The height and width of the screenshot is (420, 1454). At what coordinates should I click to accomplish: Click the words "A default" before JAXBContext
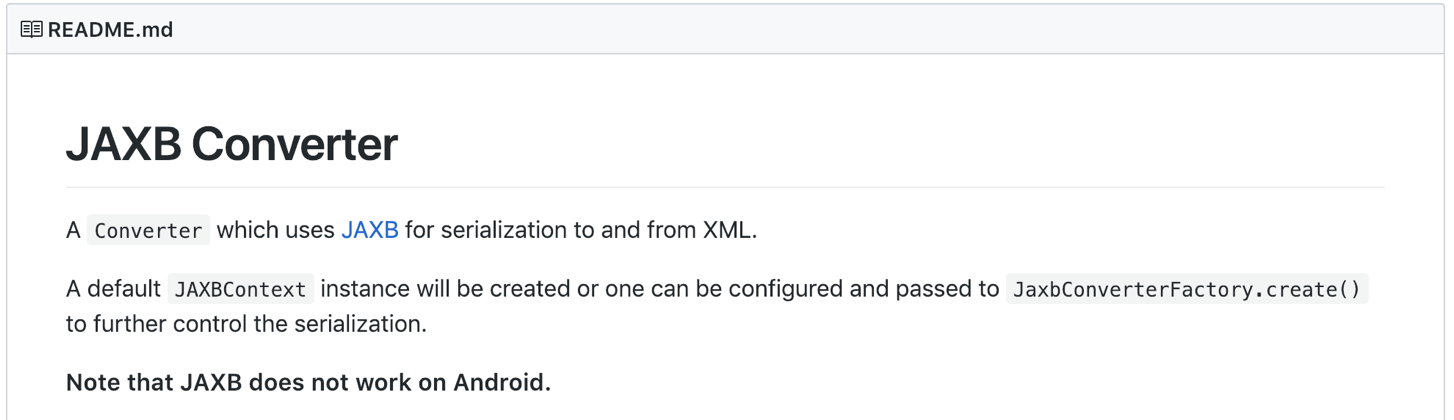(x=112, y=290)
